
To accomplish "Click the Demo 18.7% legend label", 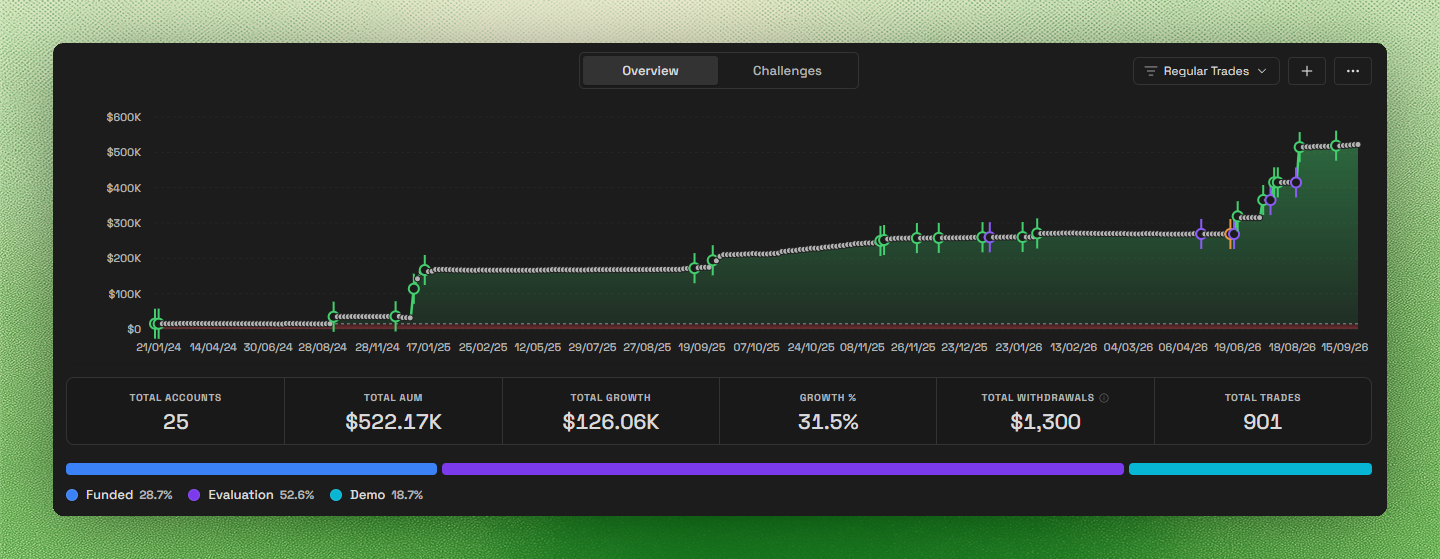I will (386, 495).
